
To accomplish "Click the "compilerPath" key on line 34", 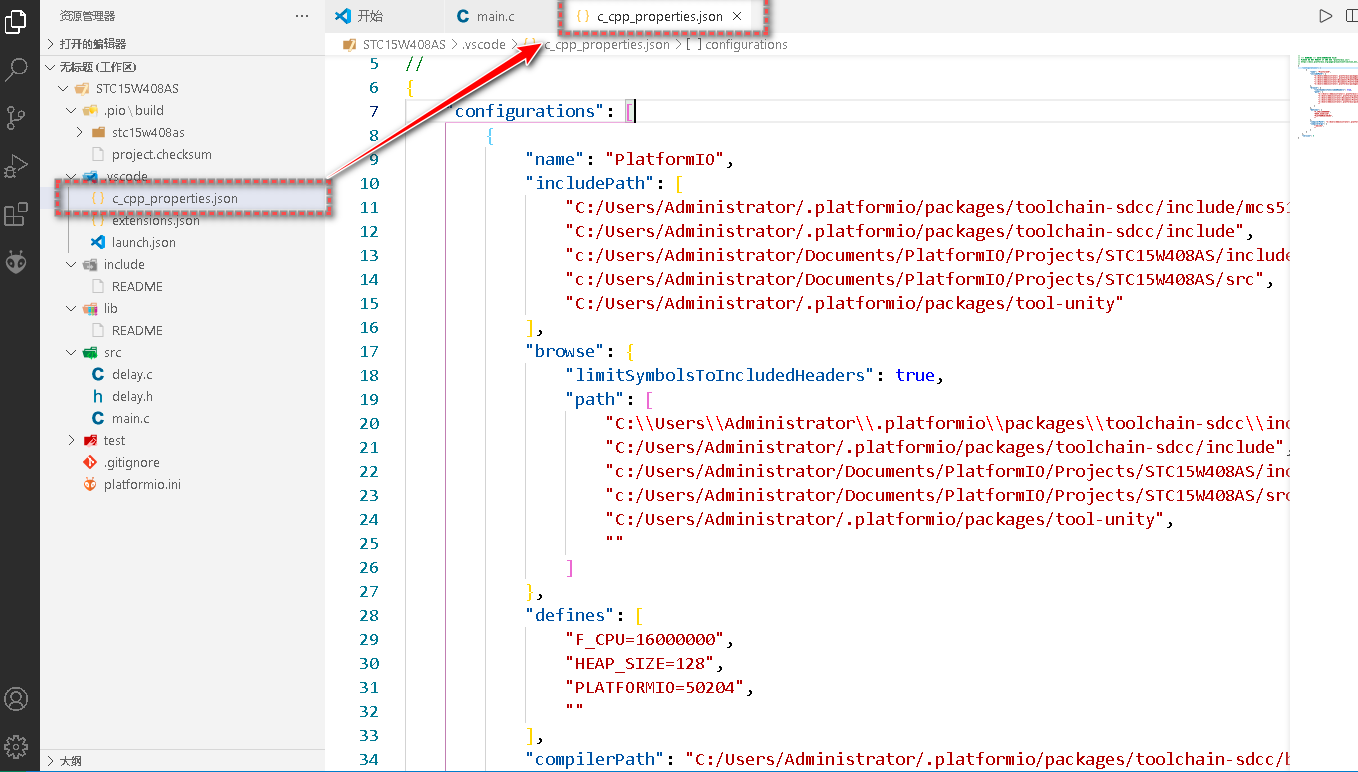I will [x=595, y=759].
